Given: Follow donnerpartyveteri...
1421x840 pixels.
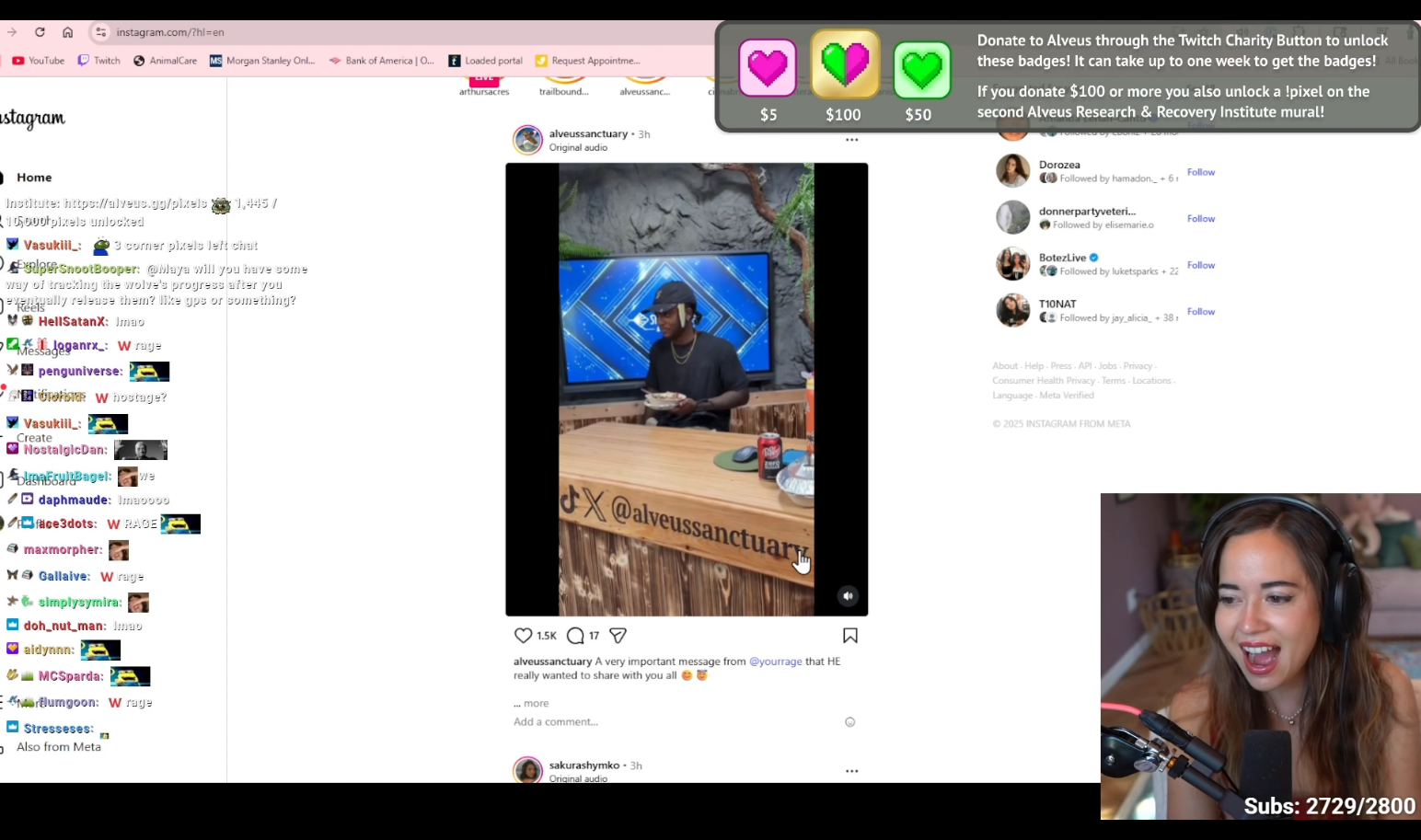Looking at the screenshot, I should tap(1201, 219).
